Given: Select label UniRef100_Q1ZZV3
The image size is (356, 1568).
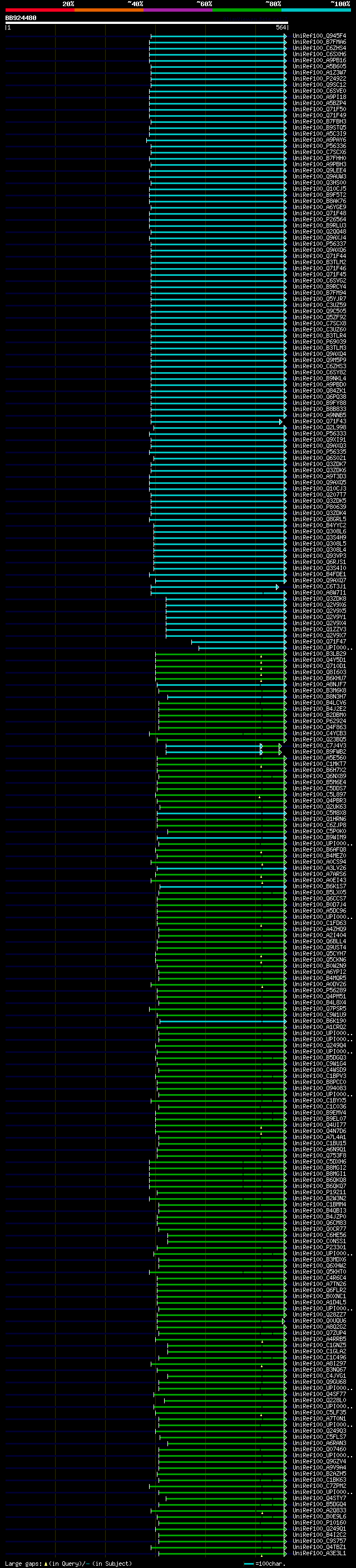Looking at the screenshot, I should pos(319,629).
